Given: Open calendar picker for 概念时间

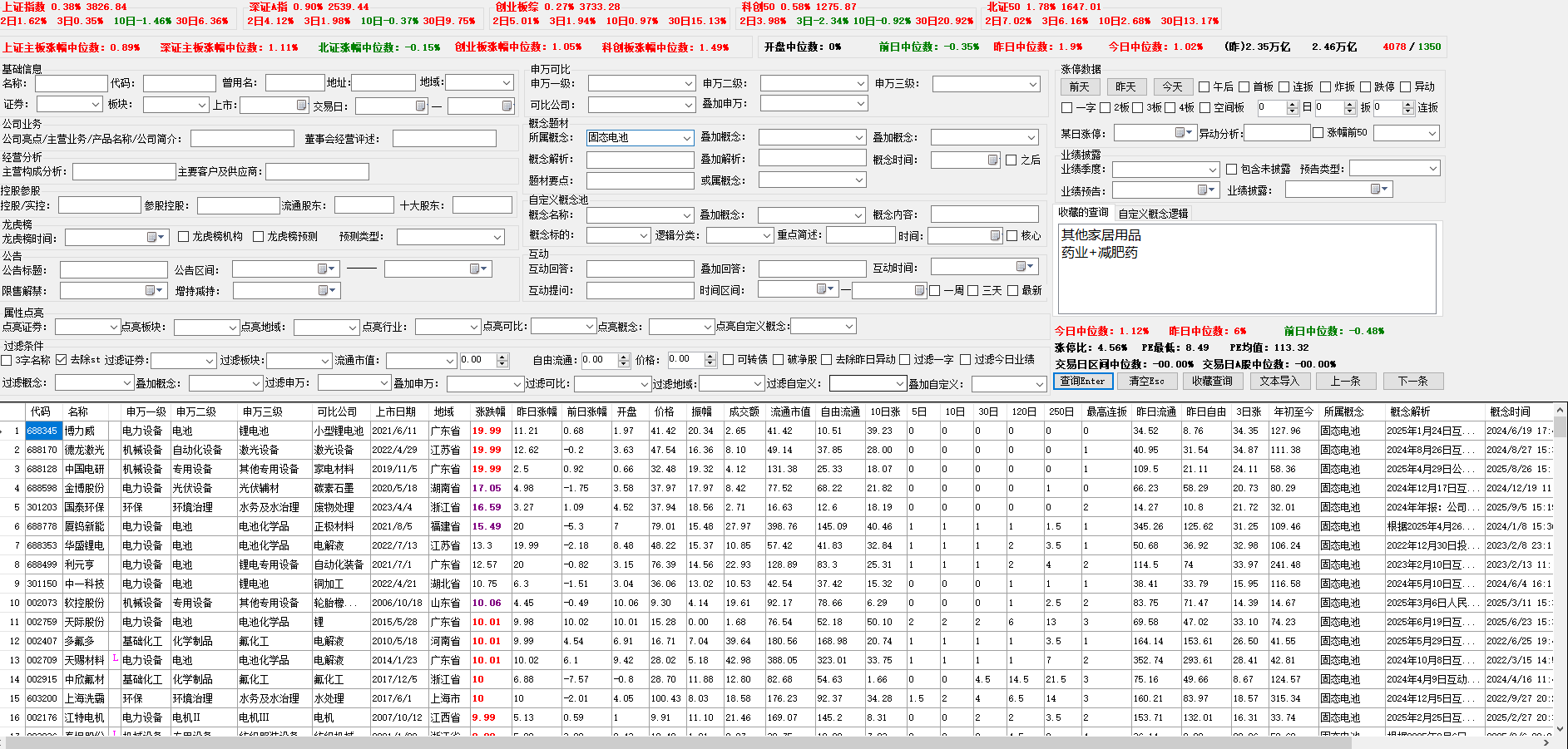Looking at the screenshot, I should [992, 160].
